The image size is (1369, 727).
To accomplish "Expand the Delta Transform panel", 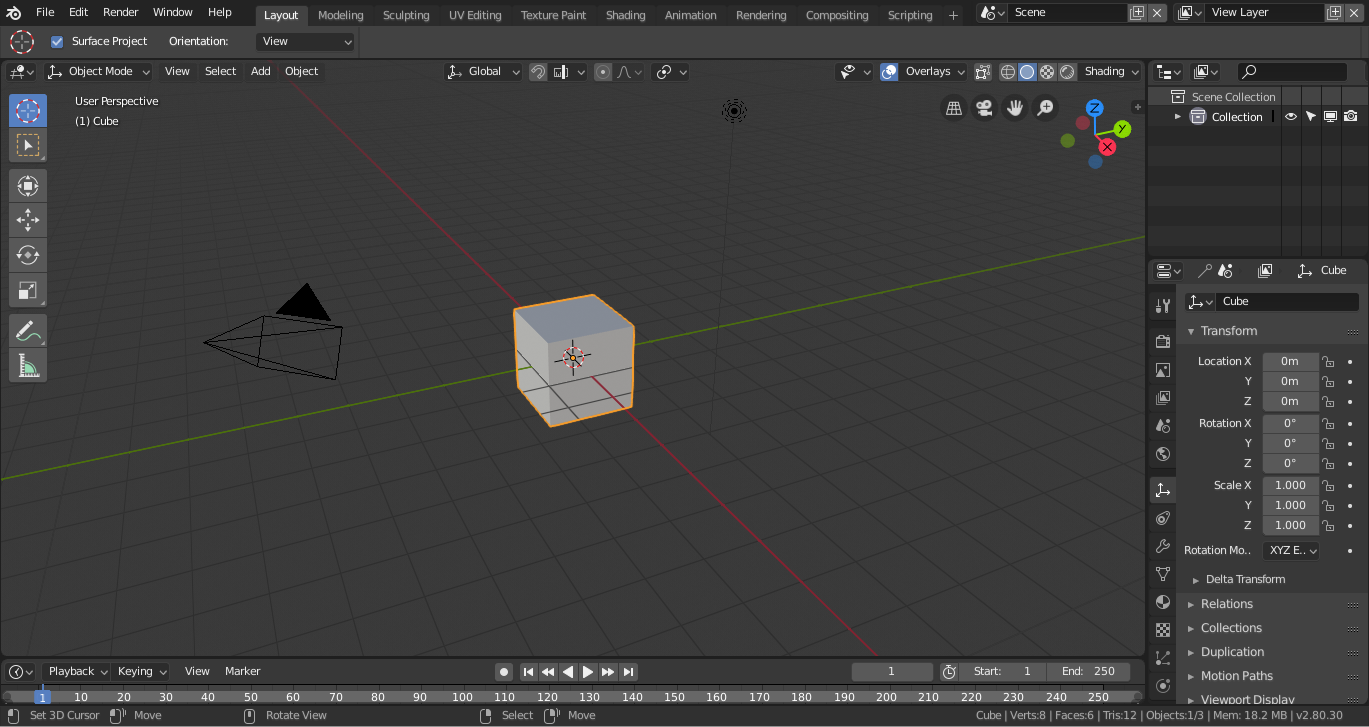I will (x=1245, y=579).
